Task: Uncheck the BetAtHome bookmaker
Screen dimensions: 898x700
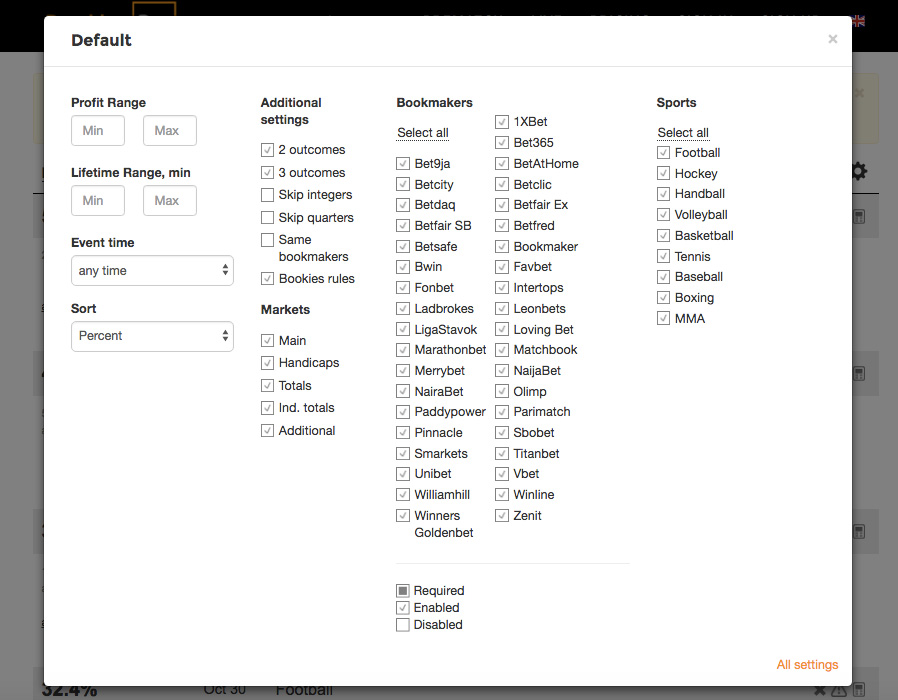Action: (502, 164)
